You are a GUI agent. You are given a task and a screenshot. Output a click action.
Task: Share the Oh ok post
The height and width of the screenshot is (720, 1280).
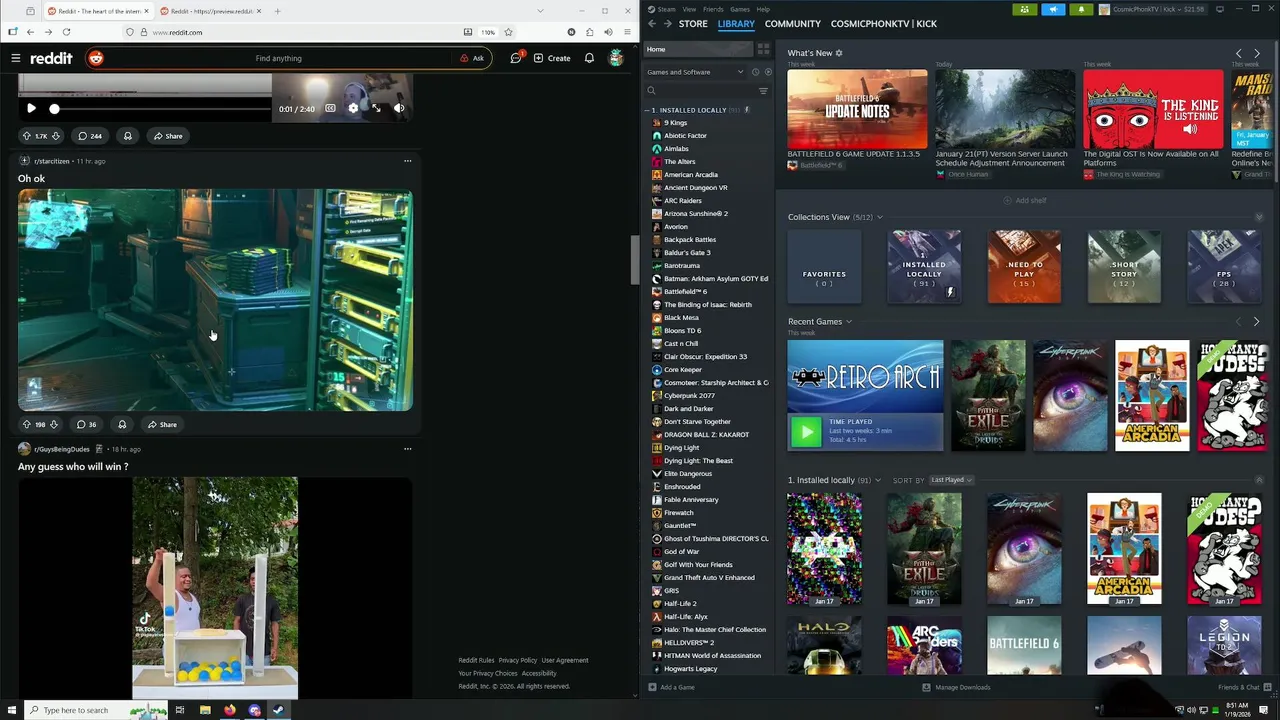(162, 424)
